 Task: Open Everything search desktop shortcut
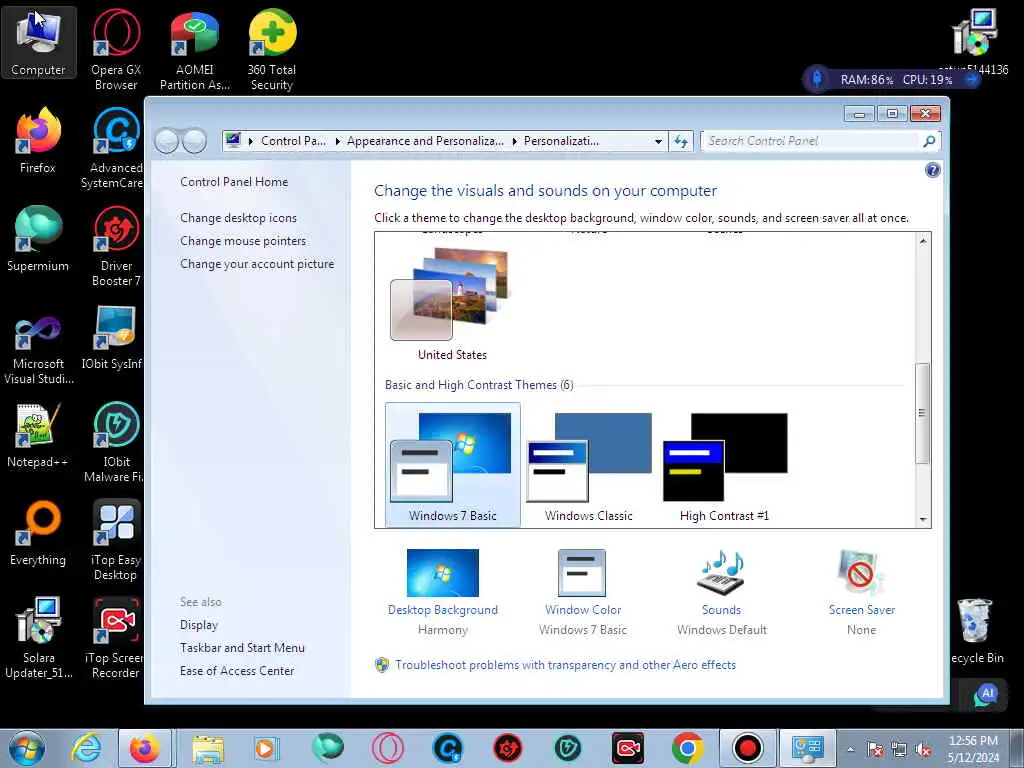[39, 533]
